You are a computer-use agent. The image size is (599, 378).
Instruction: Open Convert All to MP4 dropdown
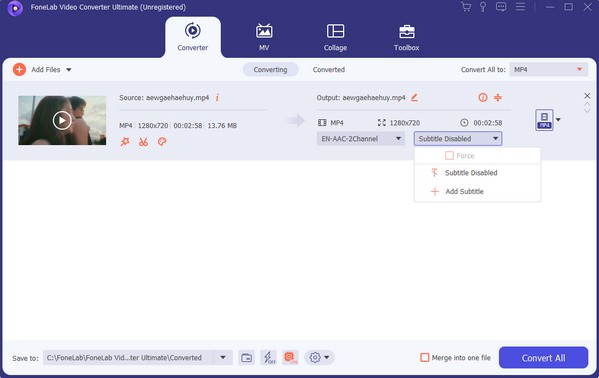point(548,70)
